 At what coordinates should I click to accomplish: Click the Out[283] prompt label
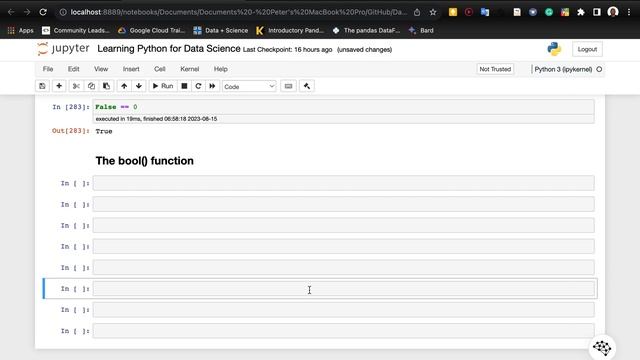(71, 131)
